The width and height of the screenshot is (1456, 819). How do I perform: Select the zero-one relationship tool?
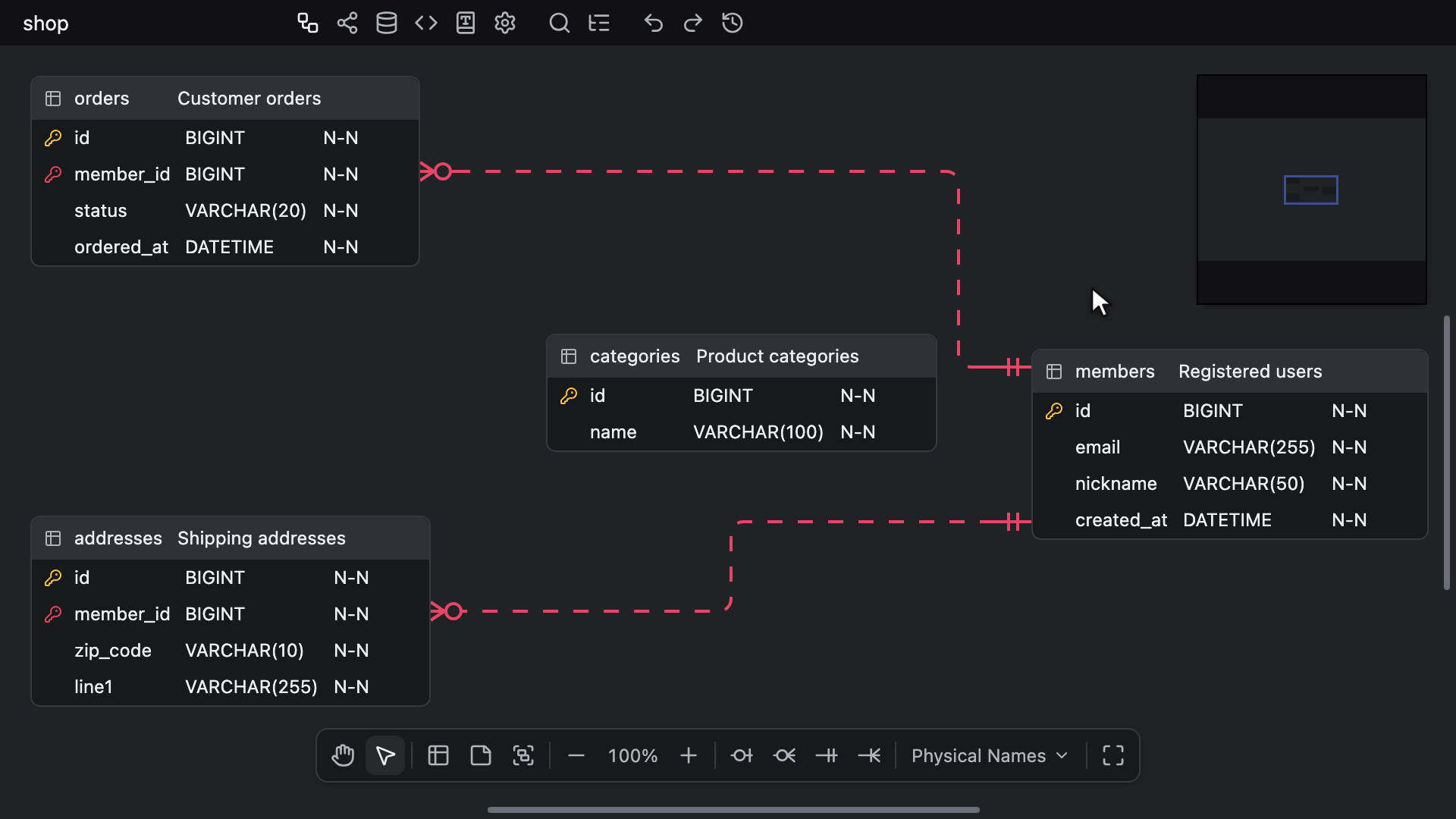tap(742, 755)
